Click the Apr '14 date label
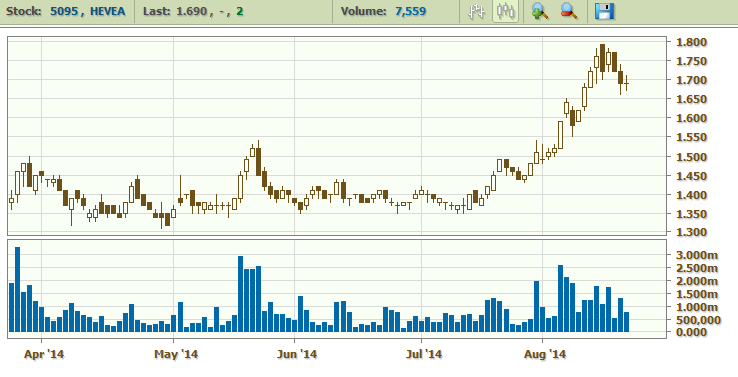The image size is (738, 377). (x=44, y=354)
